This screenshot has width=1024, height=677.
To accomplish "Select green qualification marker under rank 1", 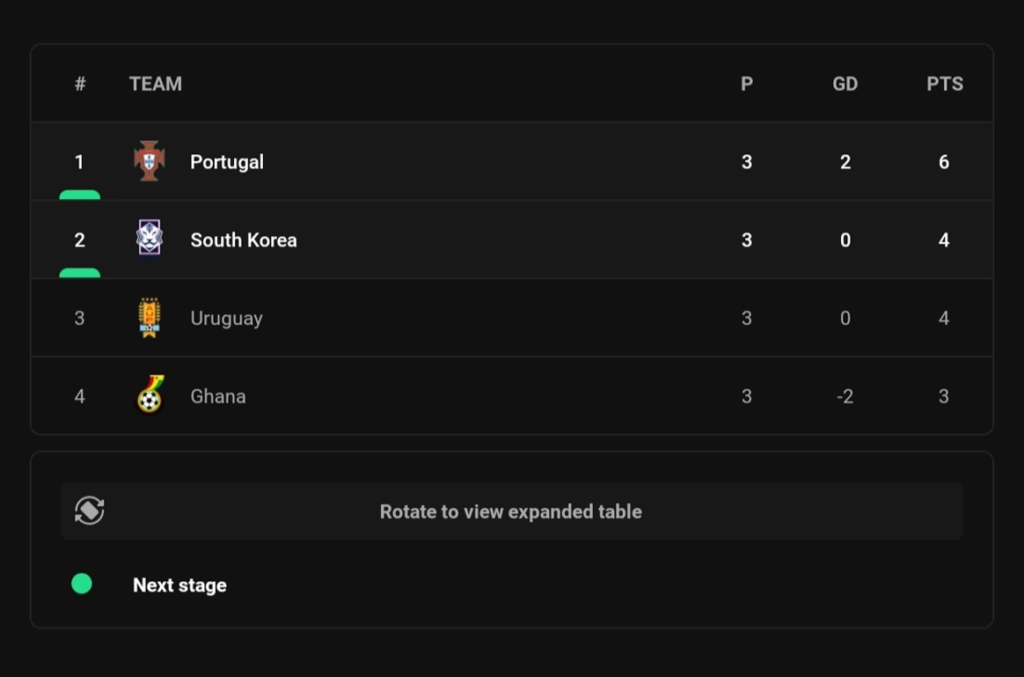I will [x=80, y=195].
